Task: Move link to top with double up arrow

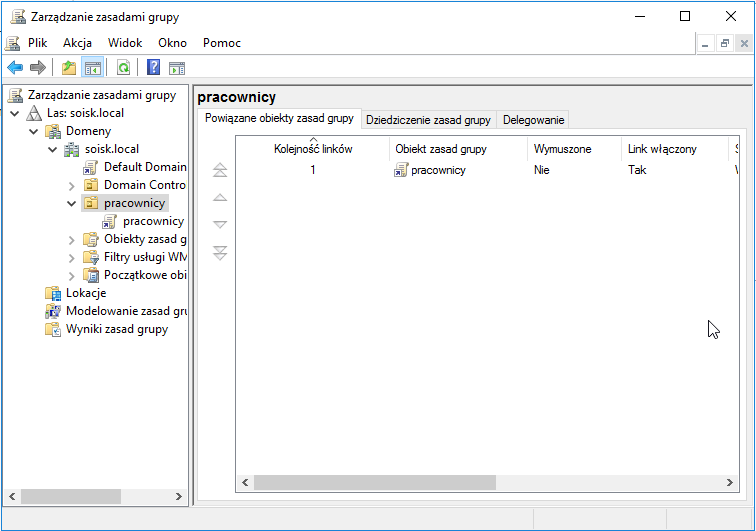Action: click(220, 170)
